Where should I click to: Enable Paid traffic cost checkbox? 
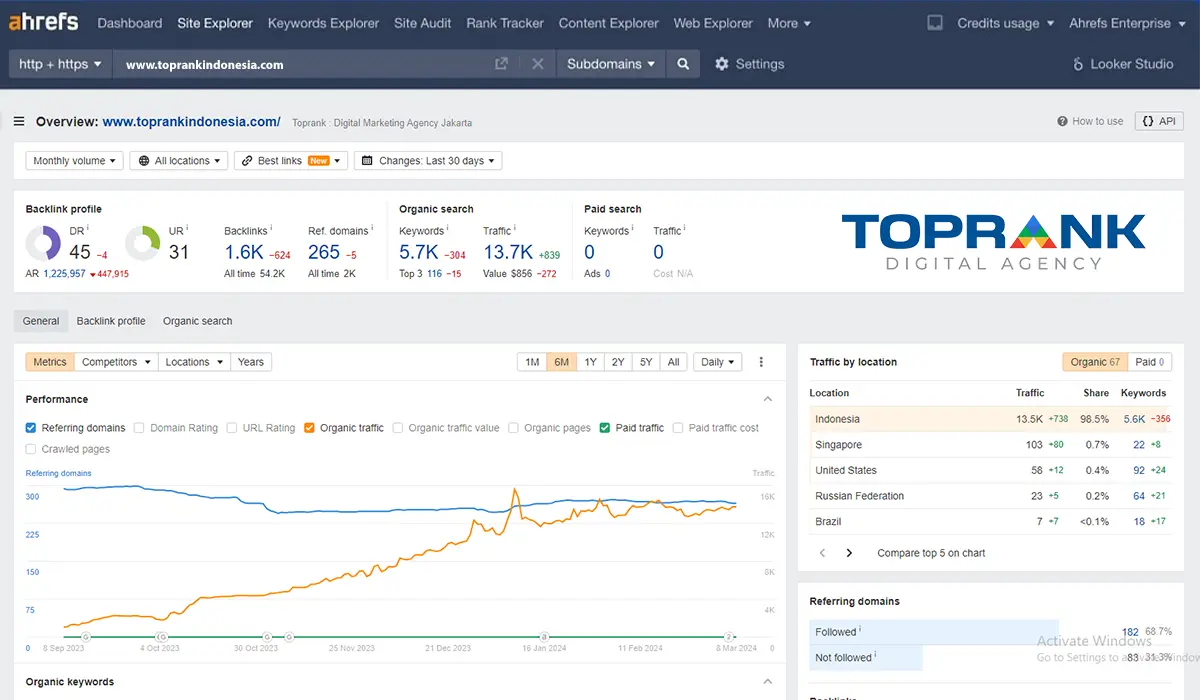tap(678, 428)
